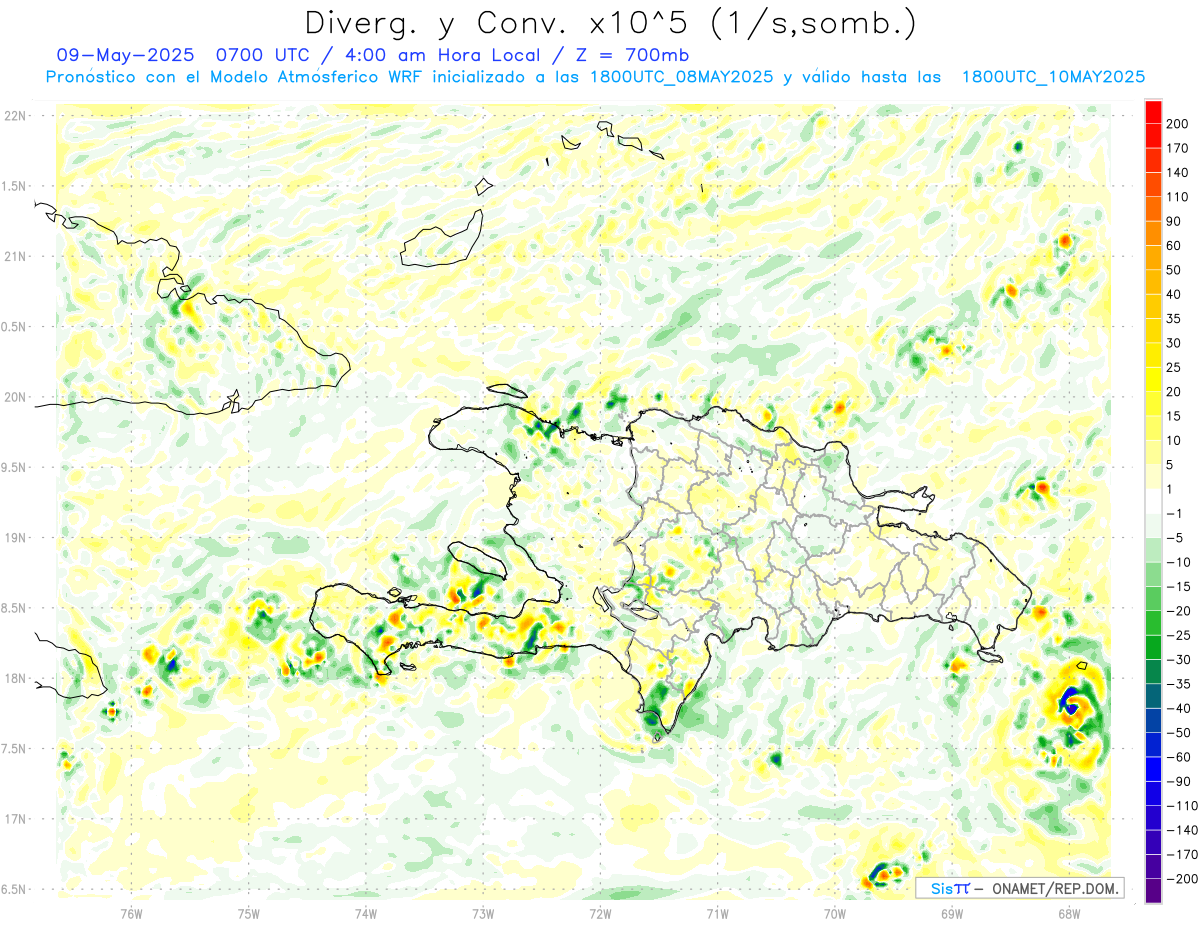Click the '18N' latitude label
1200x927 pixels.
pos(15,678)
